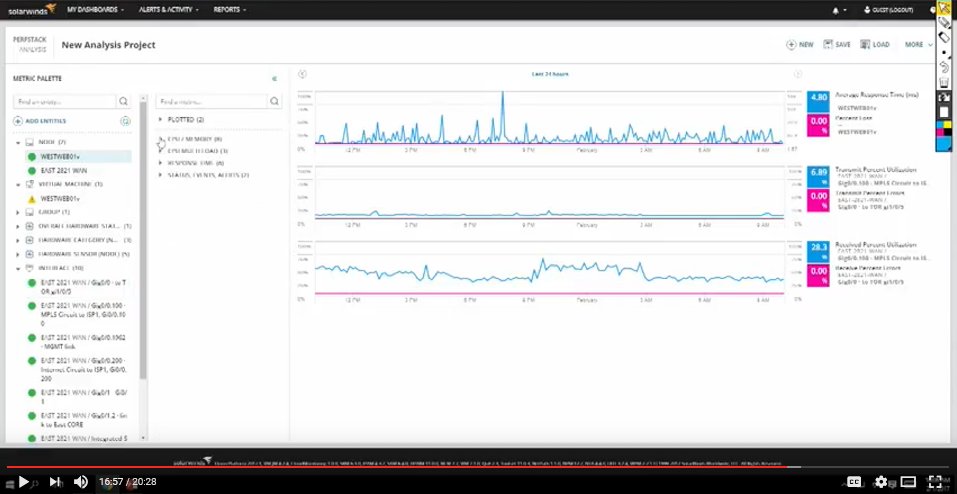Viewport: 957px width, 494px height.
Task: Click the Last 24 hours time range label
Action: pyautogui.click(x=550, y=74)
